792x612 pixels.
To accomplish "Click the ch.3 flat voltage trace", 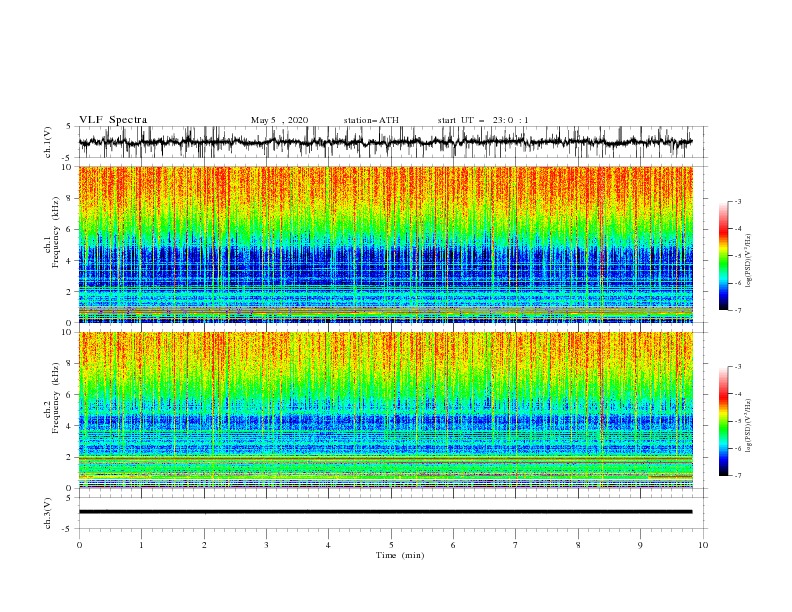I will [x=385, y=512].
